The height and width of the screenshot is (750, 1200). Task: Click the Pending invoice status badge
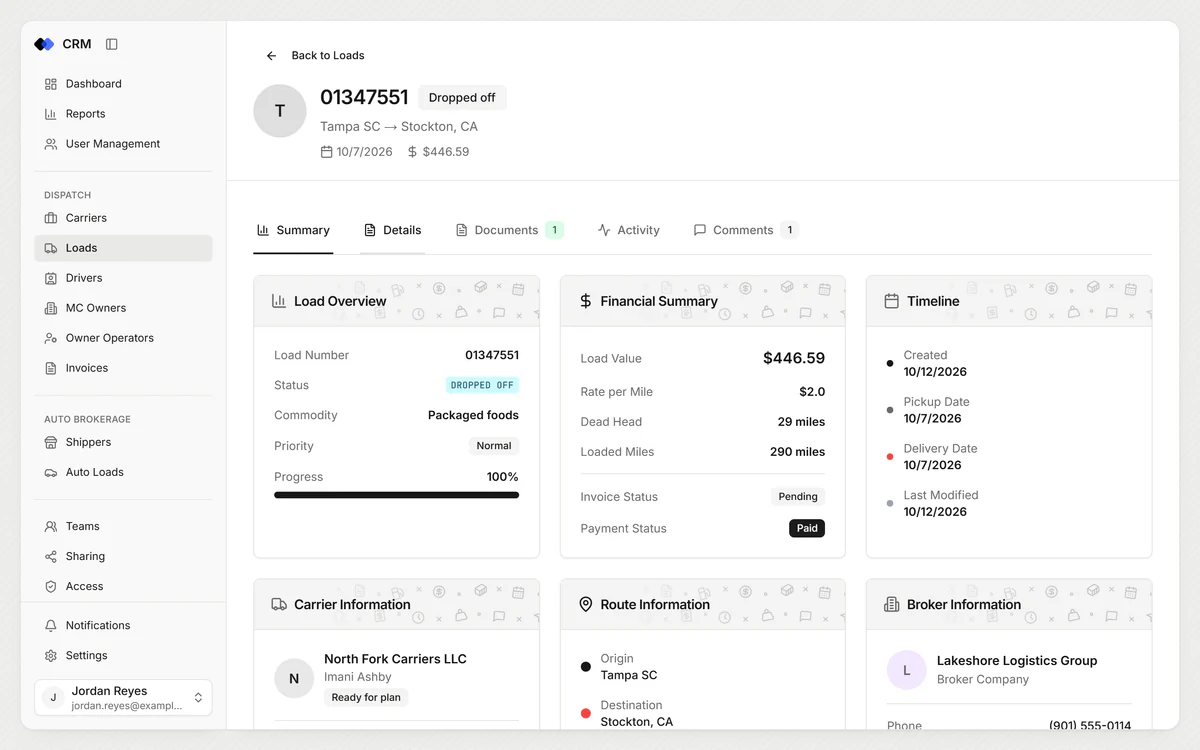tap(798, 496)
